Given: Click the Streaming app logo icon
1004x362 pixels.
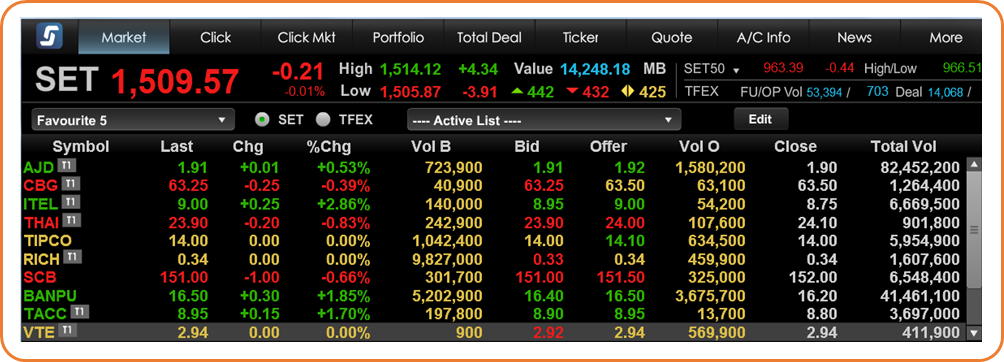Looking at the screenshot, I should tap(49, 37).
